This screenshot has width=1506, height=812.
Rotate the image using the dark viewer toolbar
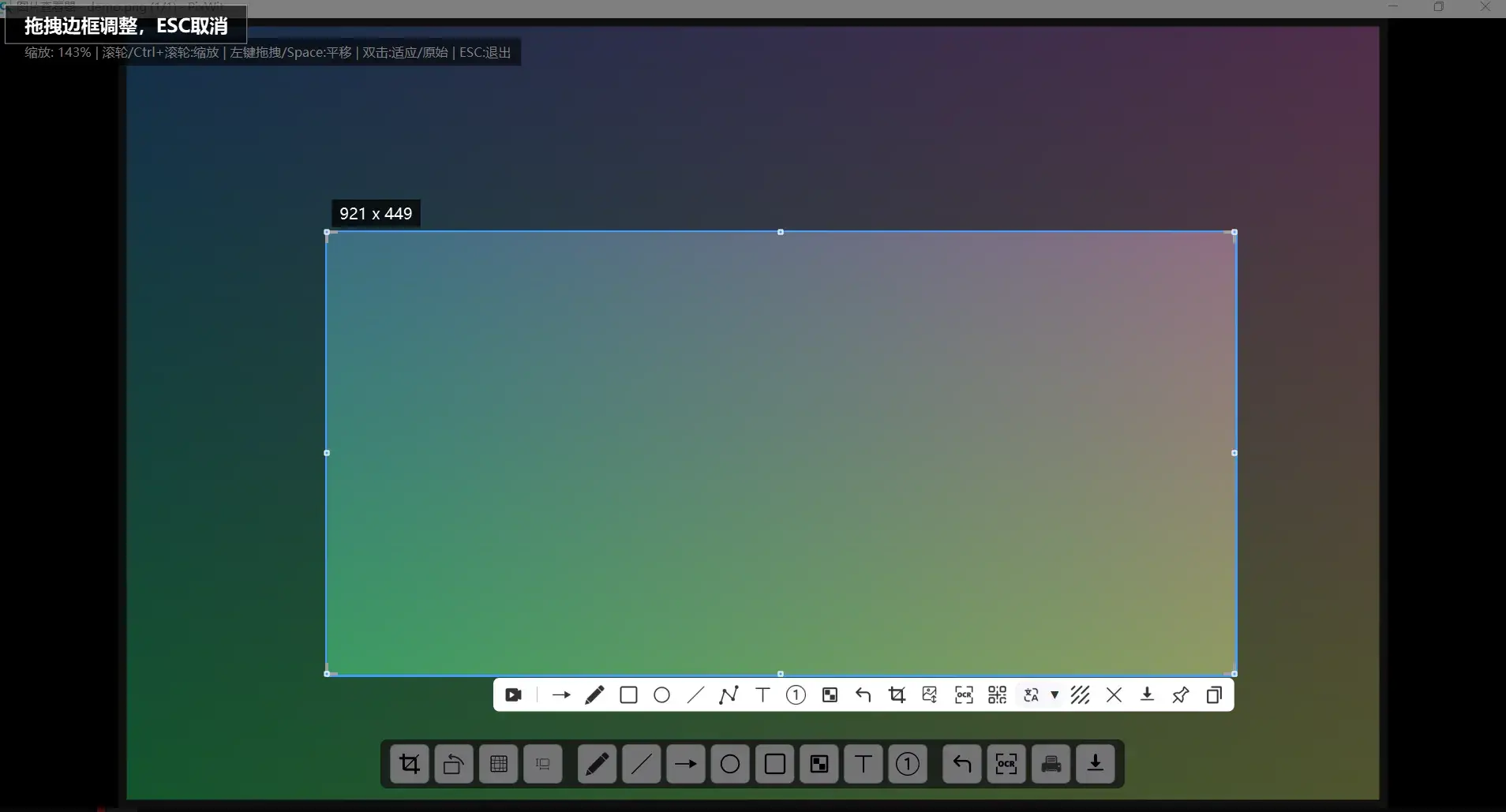tap(454, 764)
